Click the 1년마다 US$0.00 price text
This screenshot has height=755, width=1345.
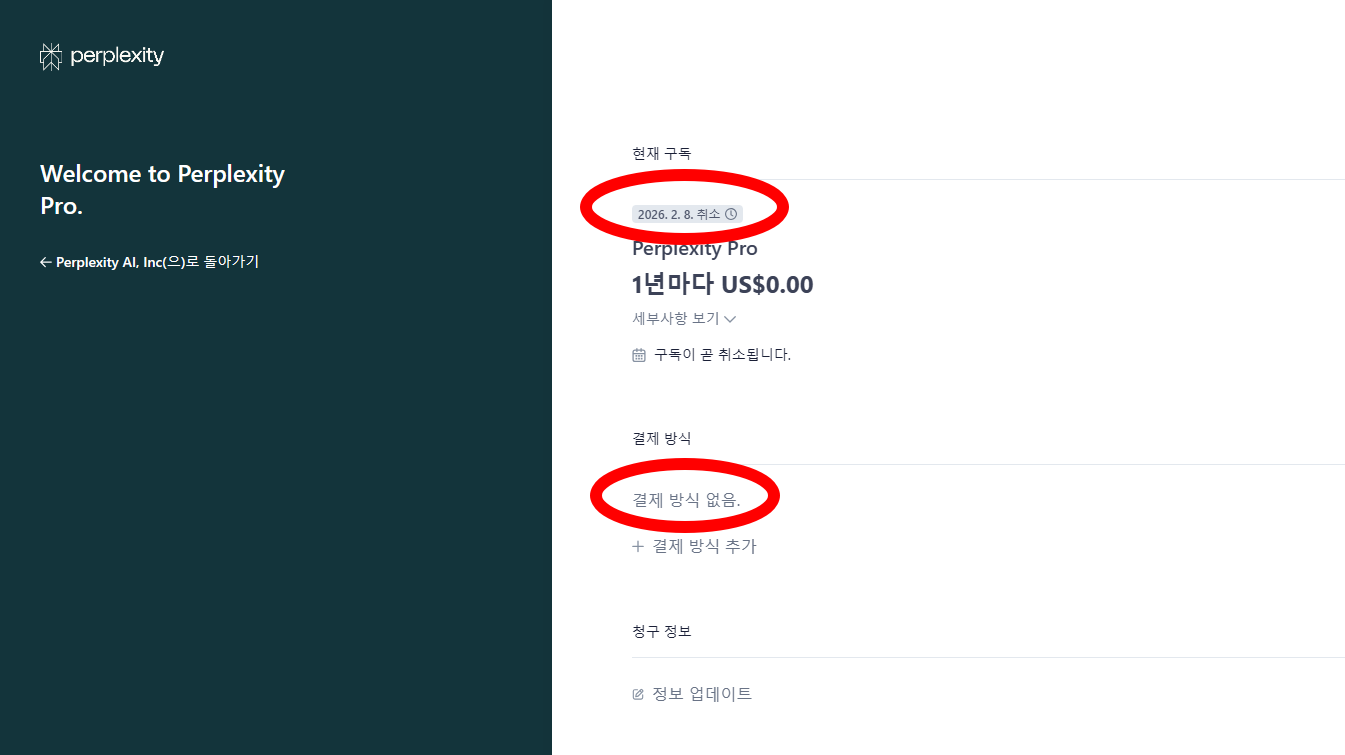[722, 284]
